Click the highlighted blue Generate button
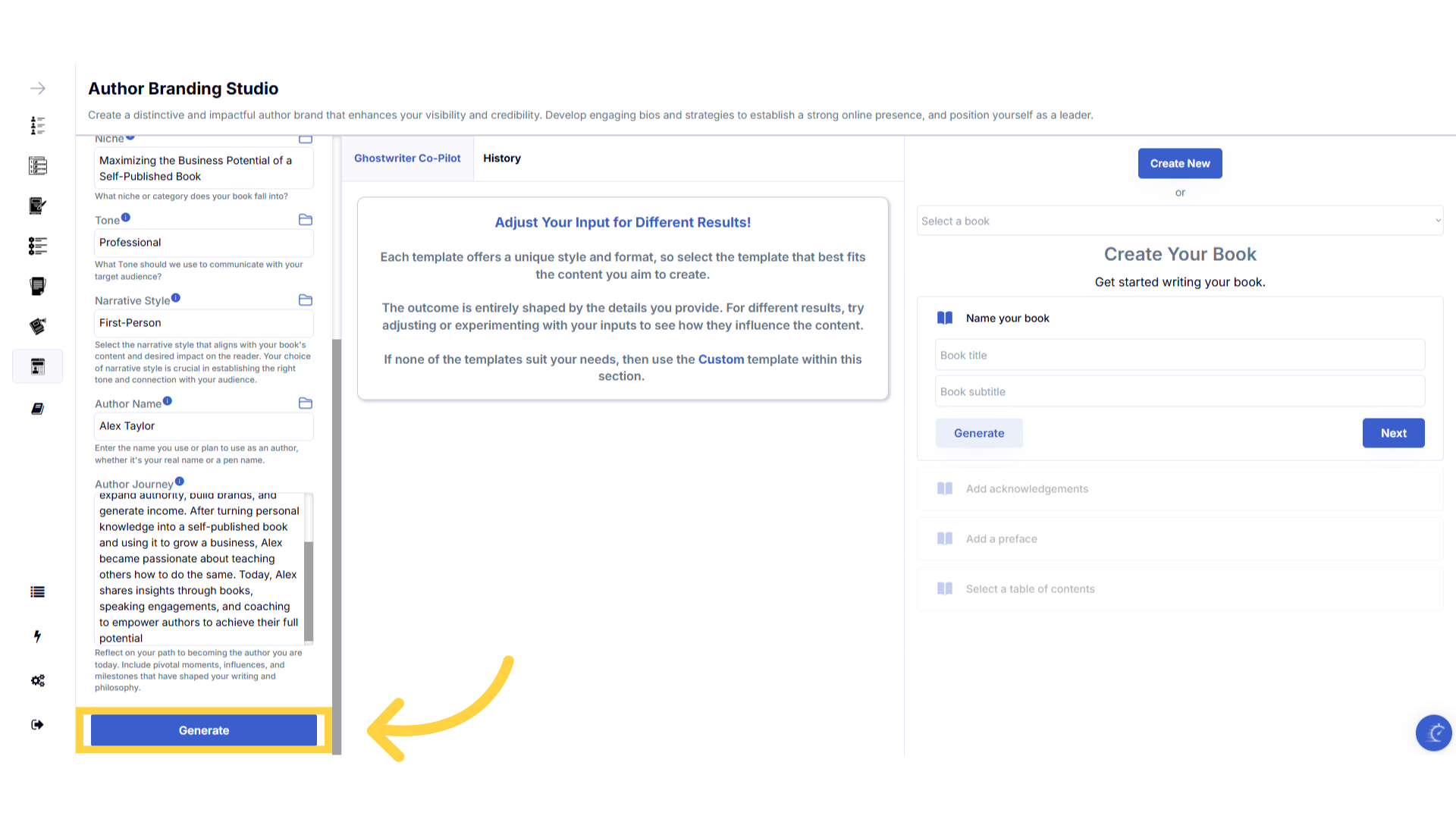The height and width of the screenshot is (819, 1456). [x=204, y=730]
